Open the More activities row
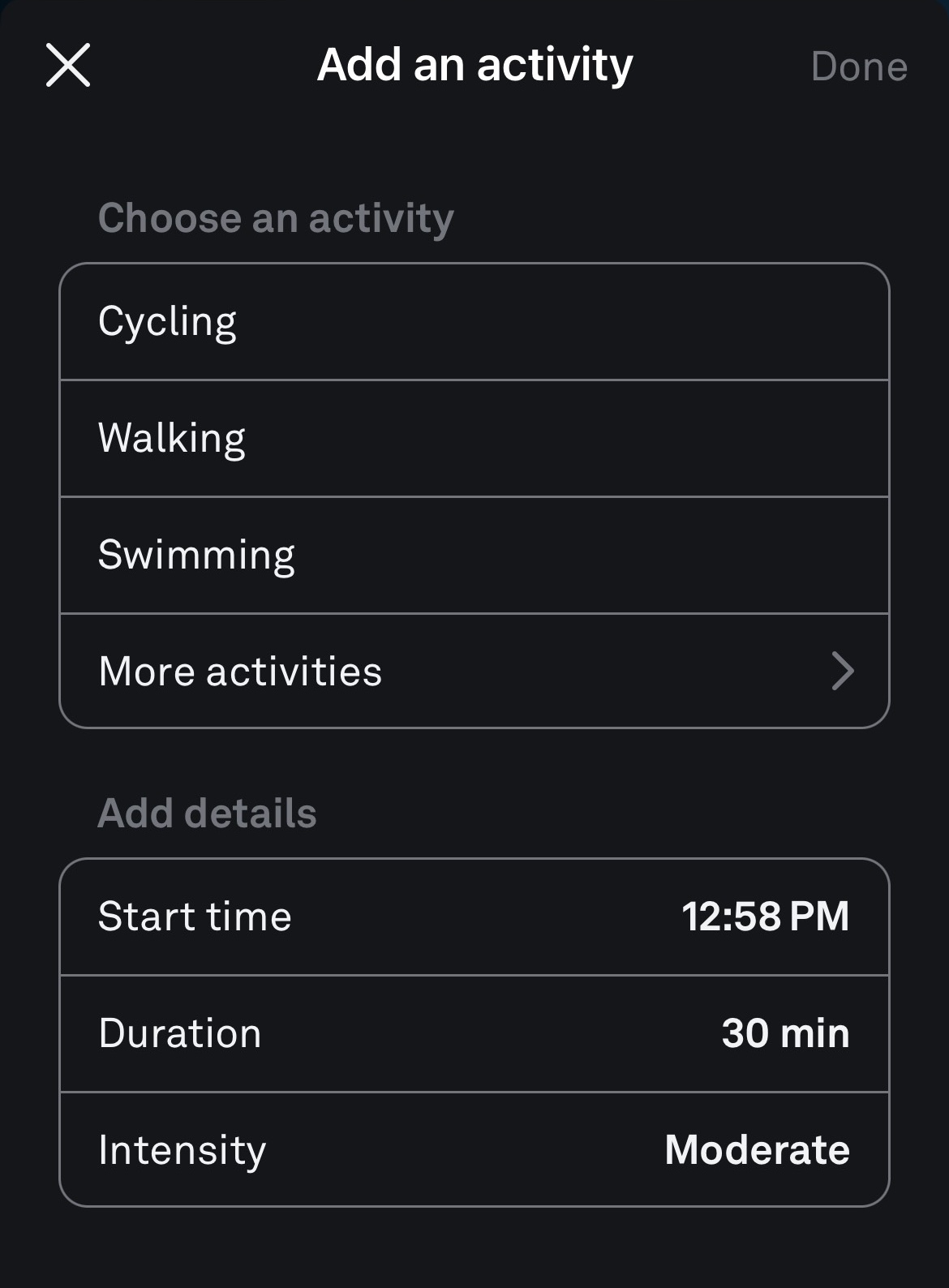This screenshot has width=949, height=1288. (x=240, y=672)
